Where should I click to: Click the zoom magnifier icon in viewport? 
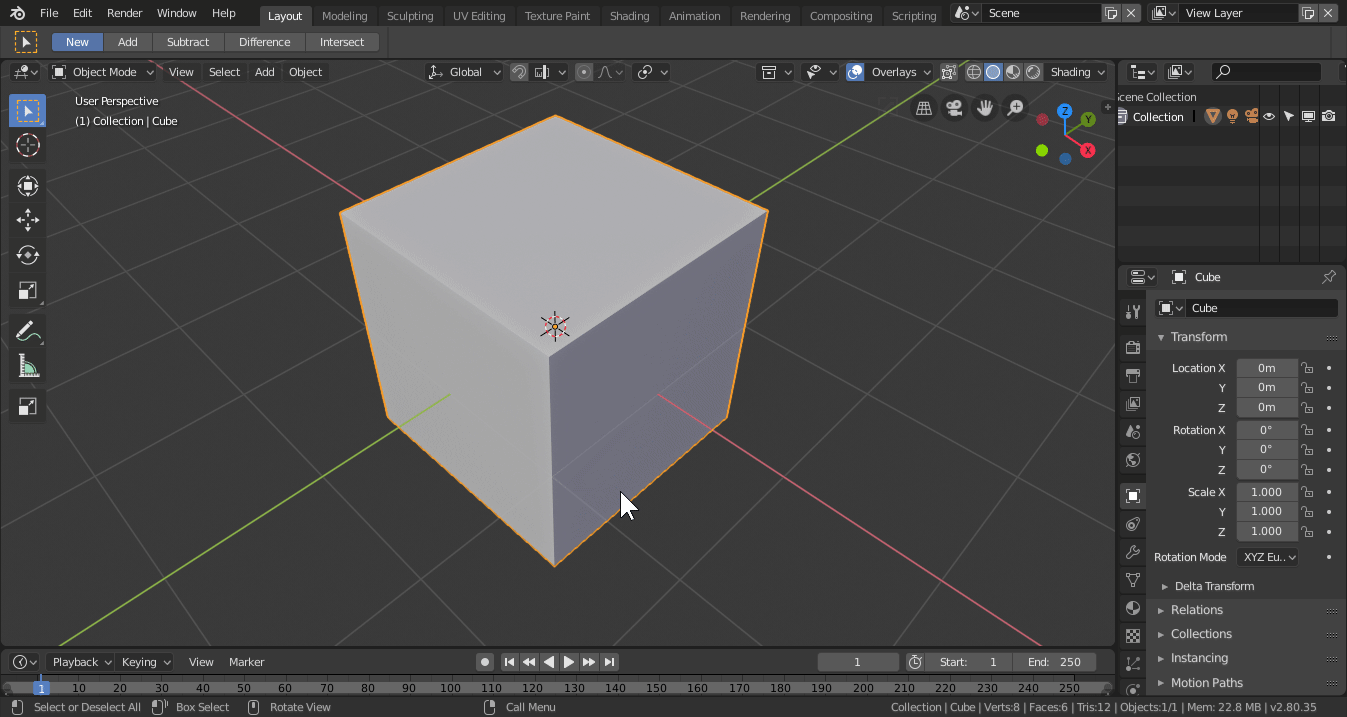point(1015,108)
